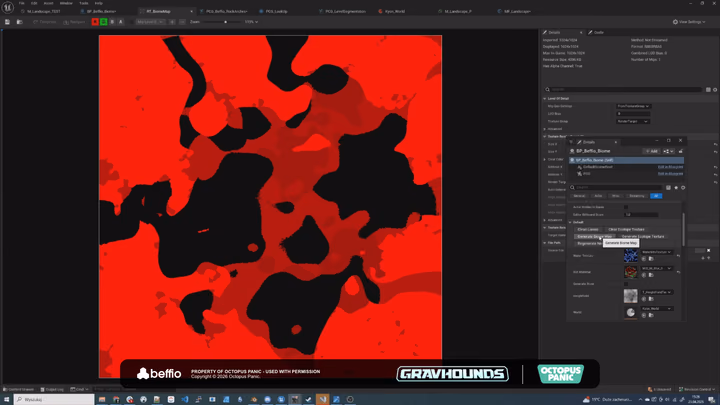Click the Windows taskbar search box
This screenshot has width=720, height=405.
coord(54,399)
